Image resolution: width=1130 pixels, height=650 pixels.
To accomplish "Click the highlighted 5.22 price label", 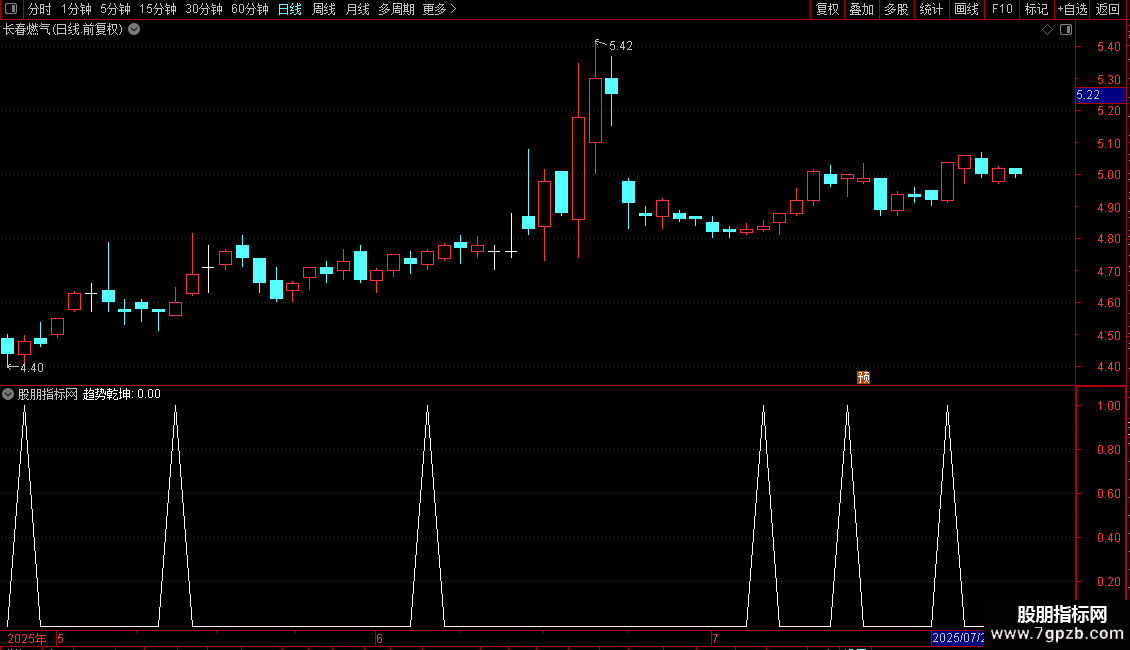I will click(x=1100, y=95).
